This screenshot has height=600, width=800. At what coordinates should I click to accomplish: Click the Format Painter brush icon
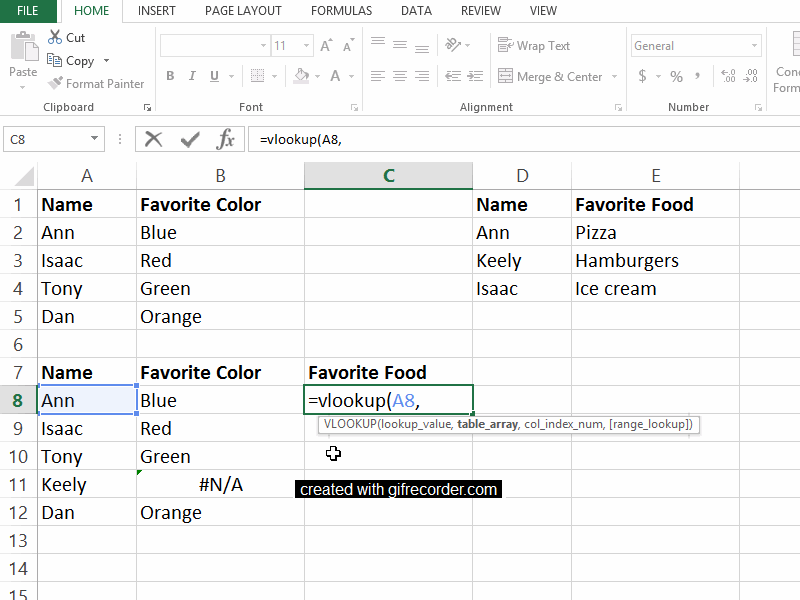[x=55, y=84]
